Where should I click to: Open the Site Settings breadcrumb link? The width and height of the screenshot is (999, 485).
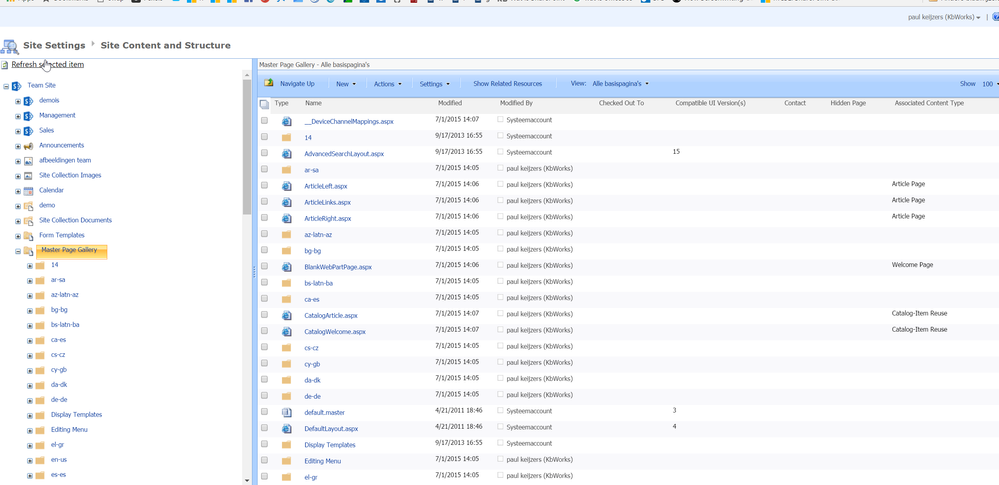pos(54,46)
